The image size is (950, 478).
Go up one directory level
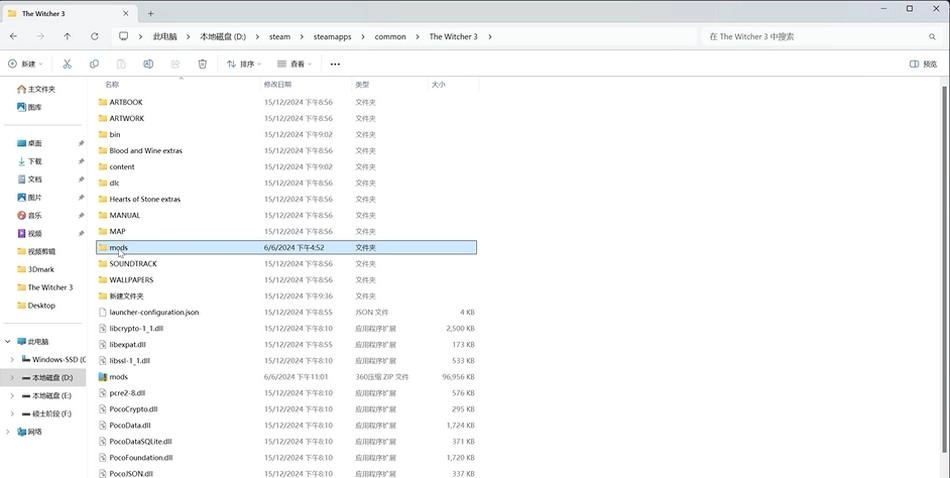(67, 37)
